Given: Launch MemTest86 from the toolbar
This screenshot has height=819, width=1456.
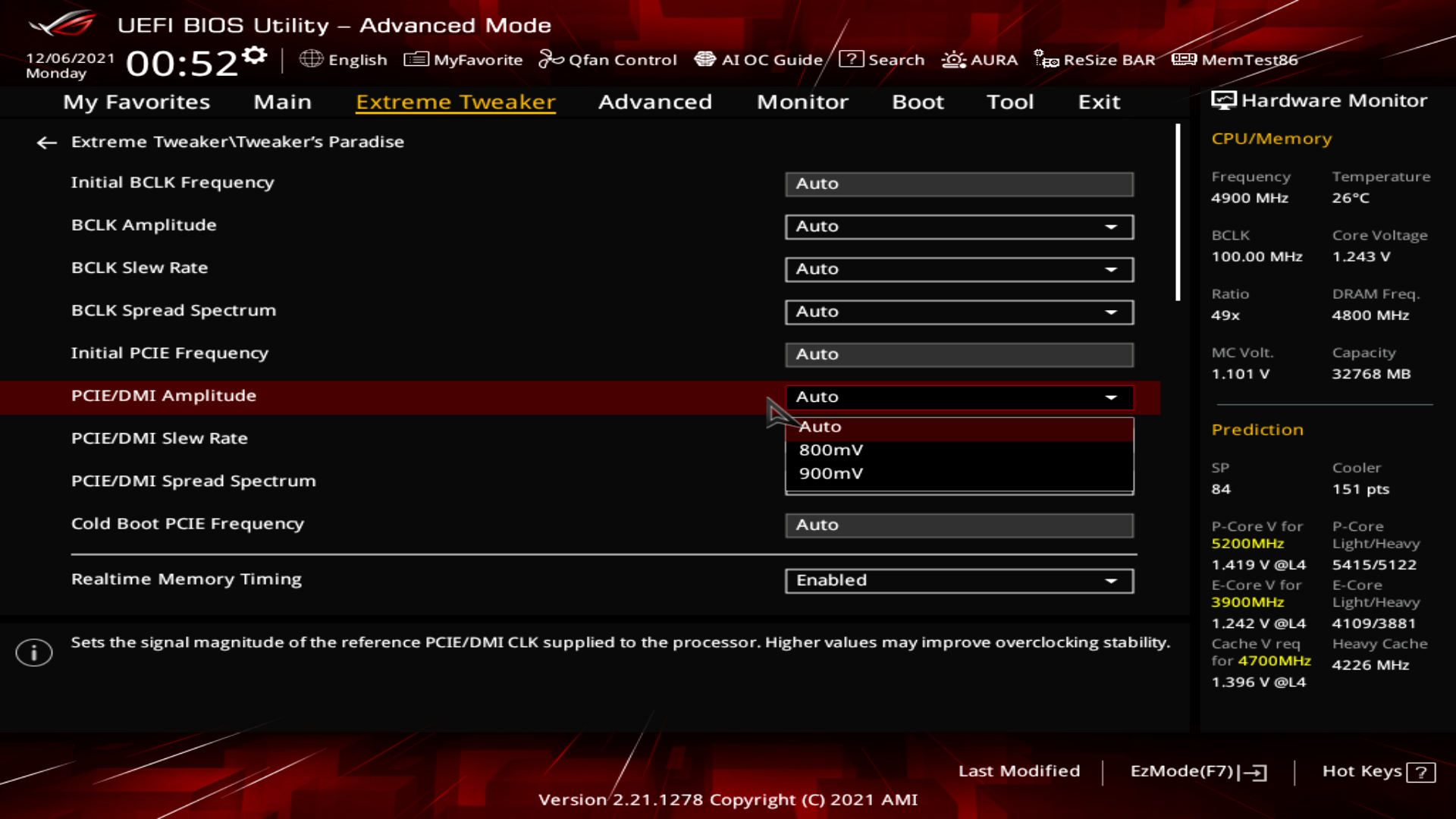Looking at the screenshot, I should coord(1235,59).
